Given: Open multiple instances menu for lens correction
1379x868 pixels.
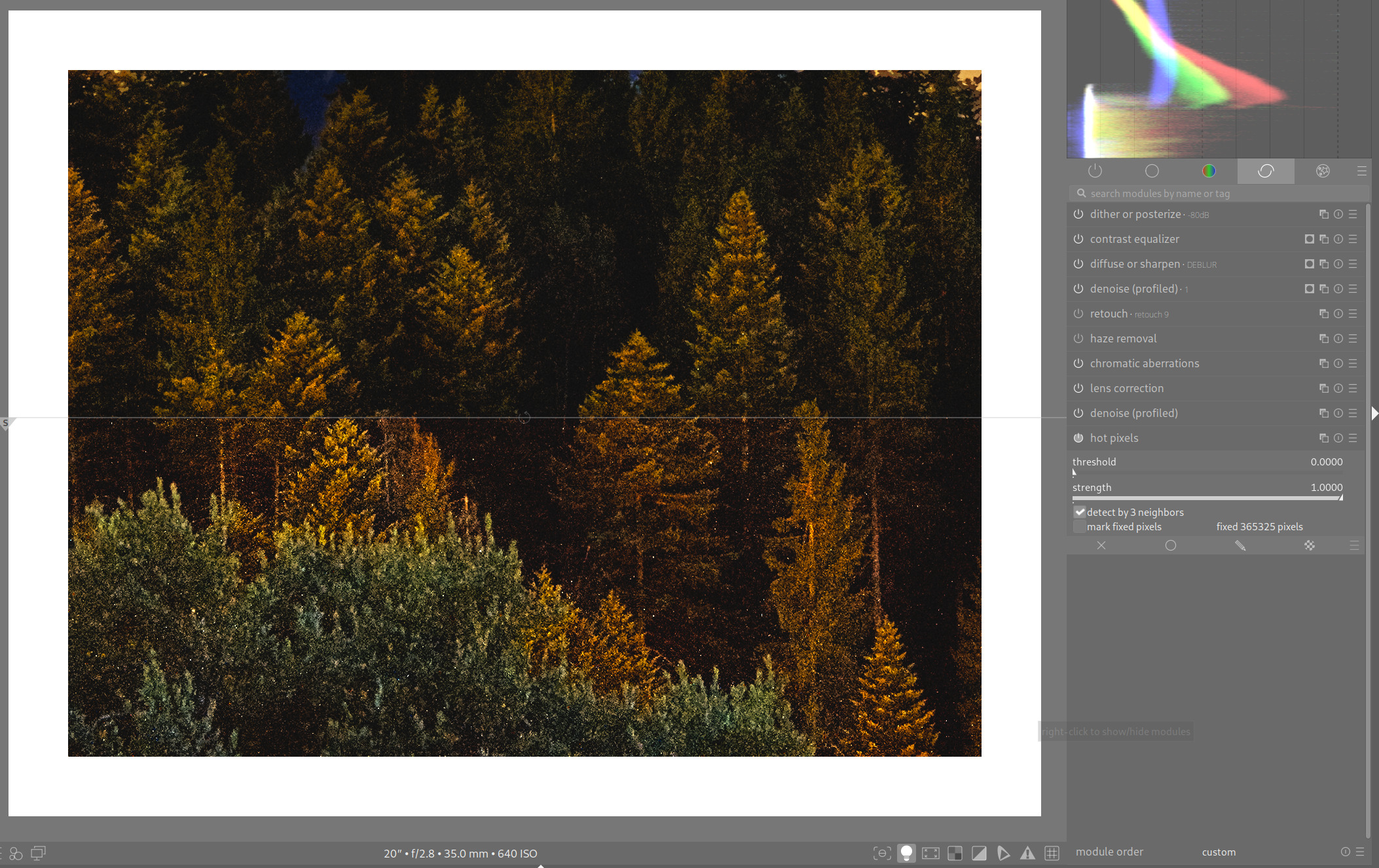Looking at the screenshot, I should point(1323,389).
